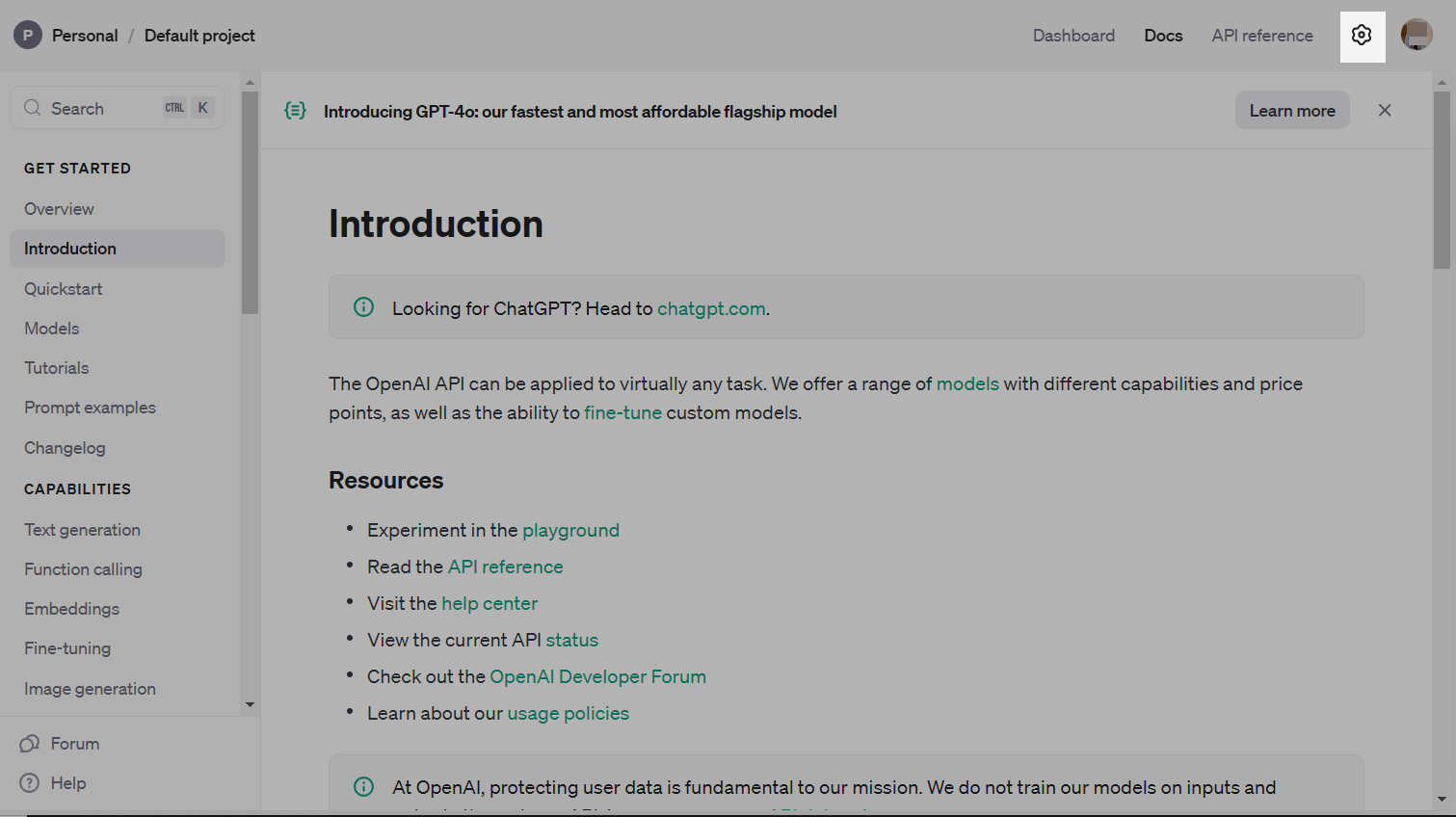1456x817 pixels.
Task: Dismiss the GPT-4o announcement banner
Action: tap(1385, 110)
